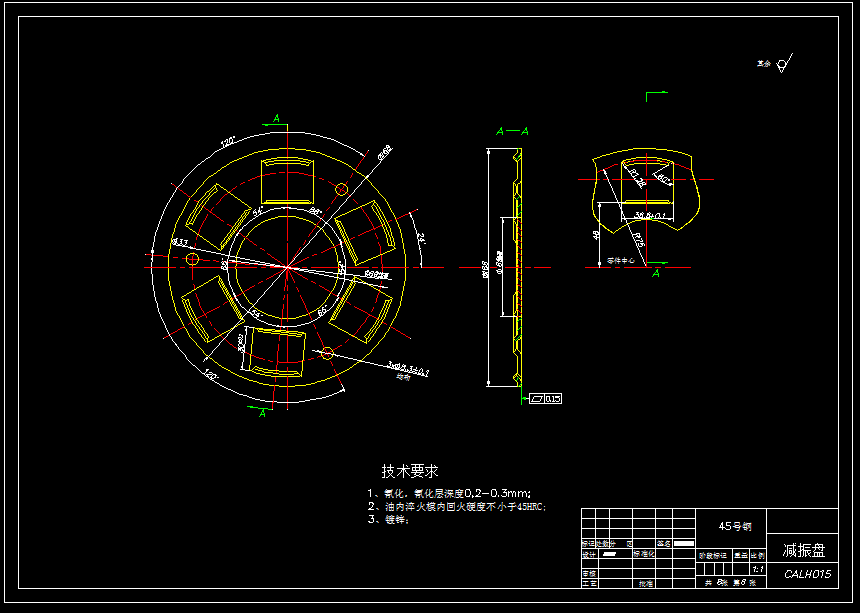Click the 3×Ø8.3±0.1 hole callout

(x=408, y=370)
